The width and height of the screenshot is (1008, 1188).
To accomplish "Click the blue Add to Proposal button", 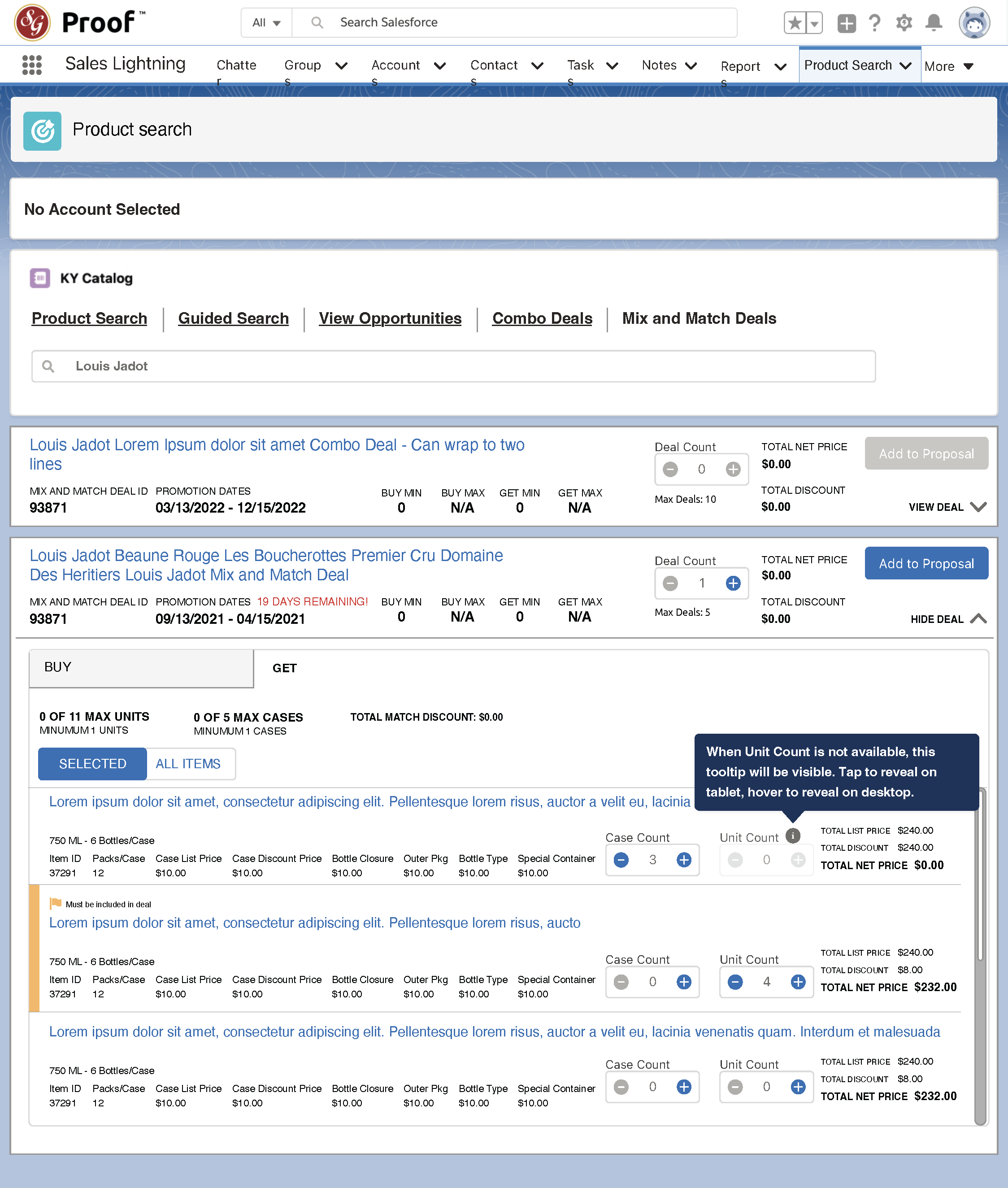I will tap(925, 563).
